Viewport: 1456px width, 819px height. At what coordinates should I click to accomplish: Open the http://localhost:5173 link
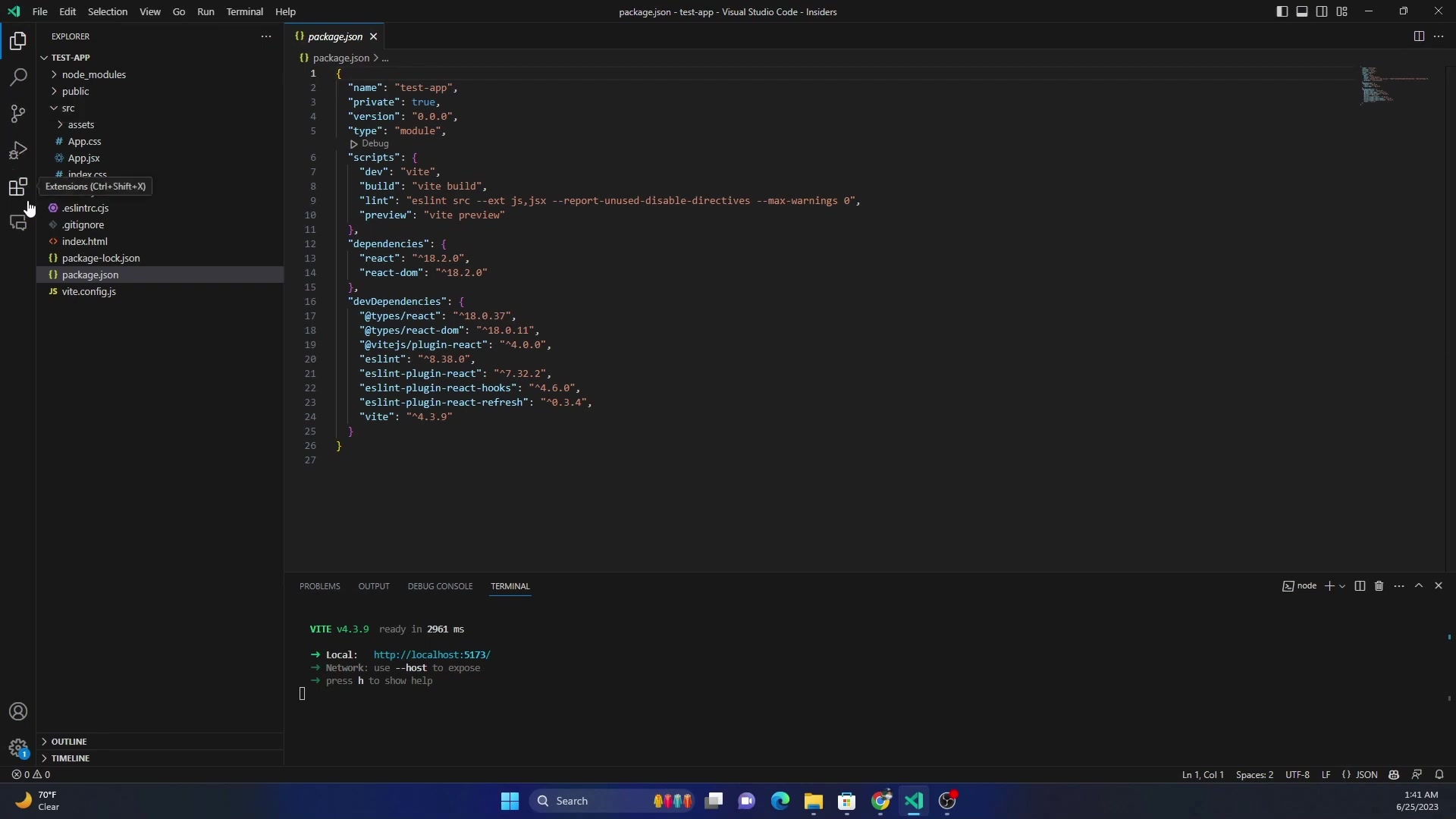tap(431, 654)
